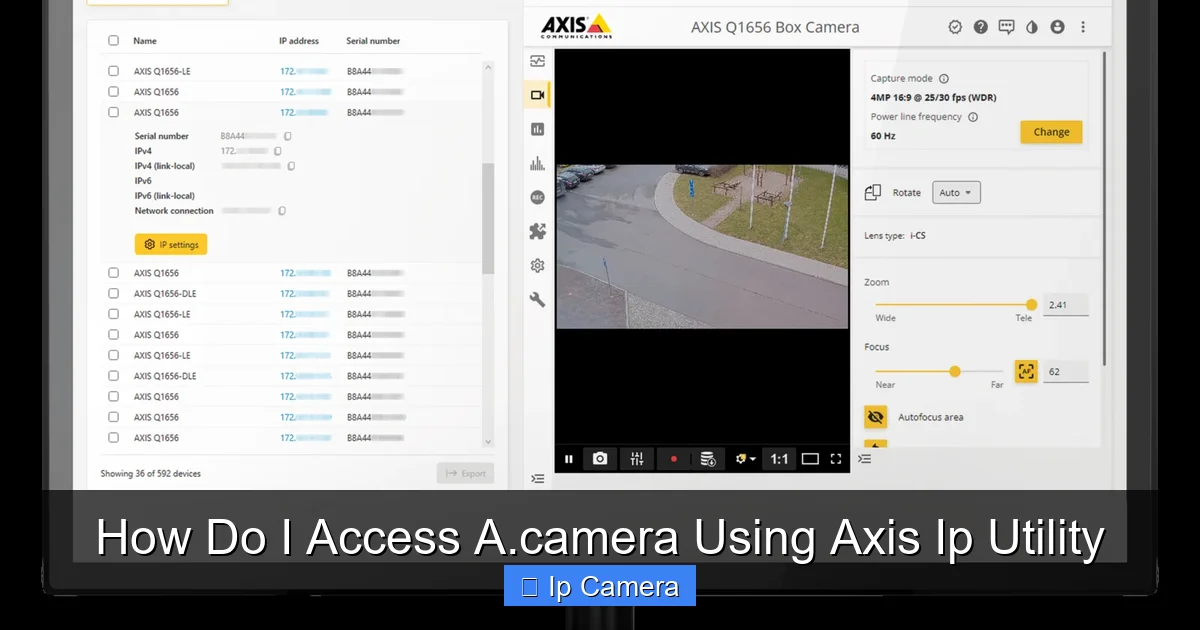Select the Video section camera icon
Image resolution: width=1200 pixels, height=630 pixels.
click(x=538, y=95)
